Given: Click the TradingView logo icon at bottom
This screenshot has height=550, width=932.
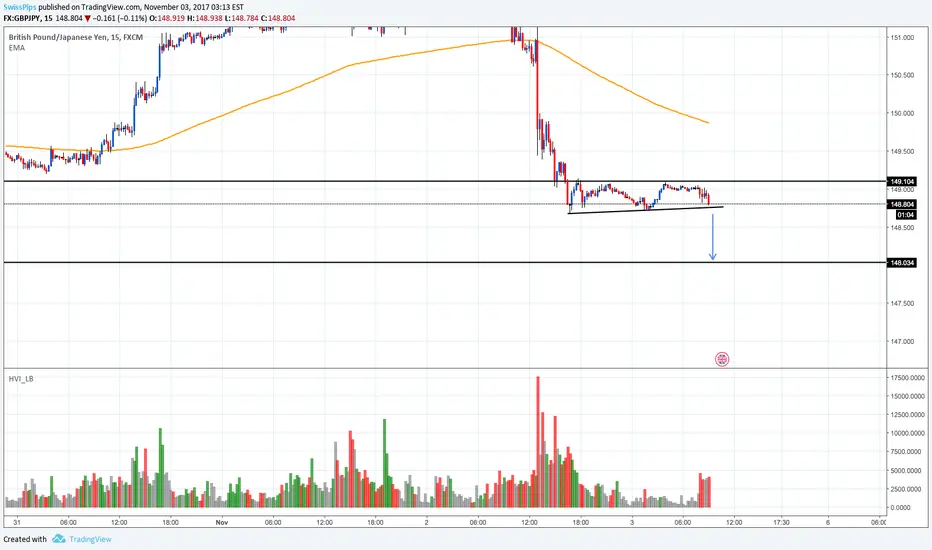Looking at the screenshot, I should coord(58,539).
